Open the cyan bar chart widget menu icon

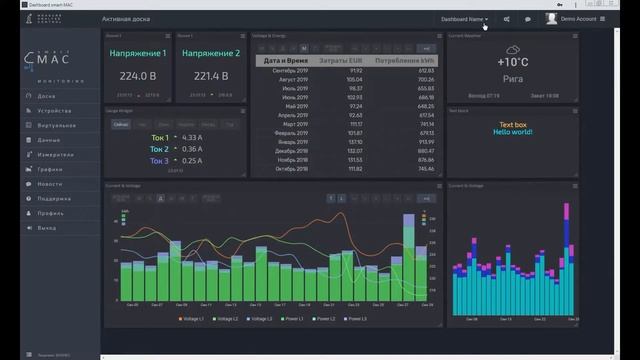[575, 186]
